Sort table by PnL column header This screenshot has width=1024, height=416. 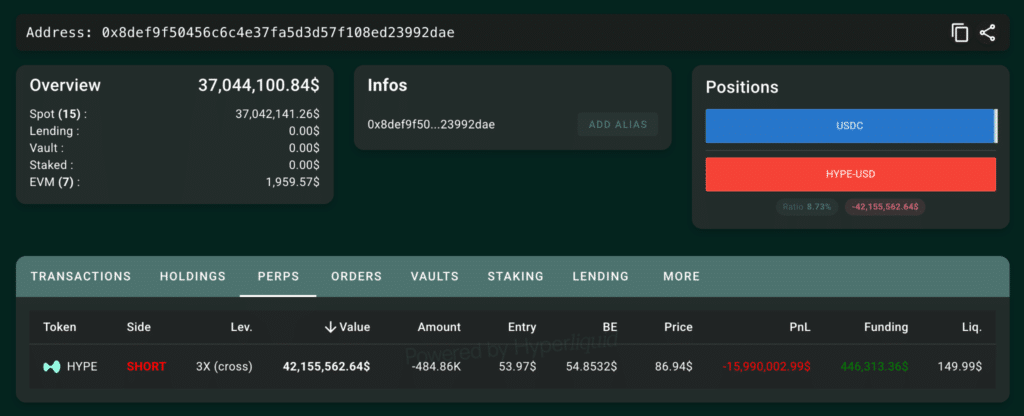point(800,327)
